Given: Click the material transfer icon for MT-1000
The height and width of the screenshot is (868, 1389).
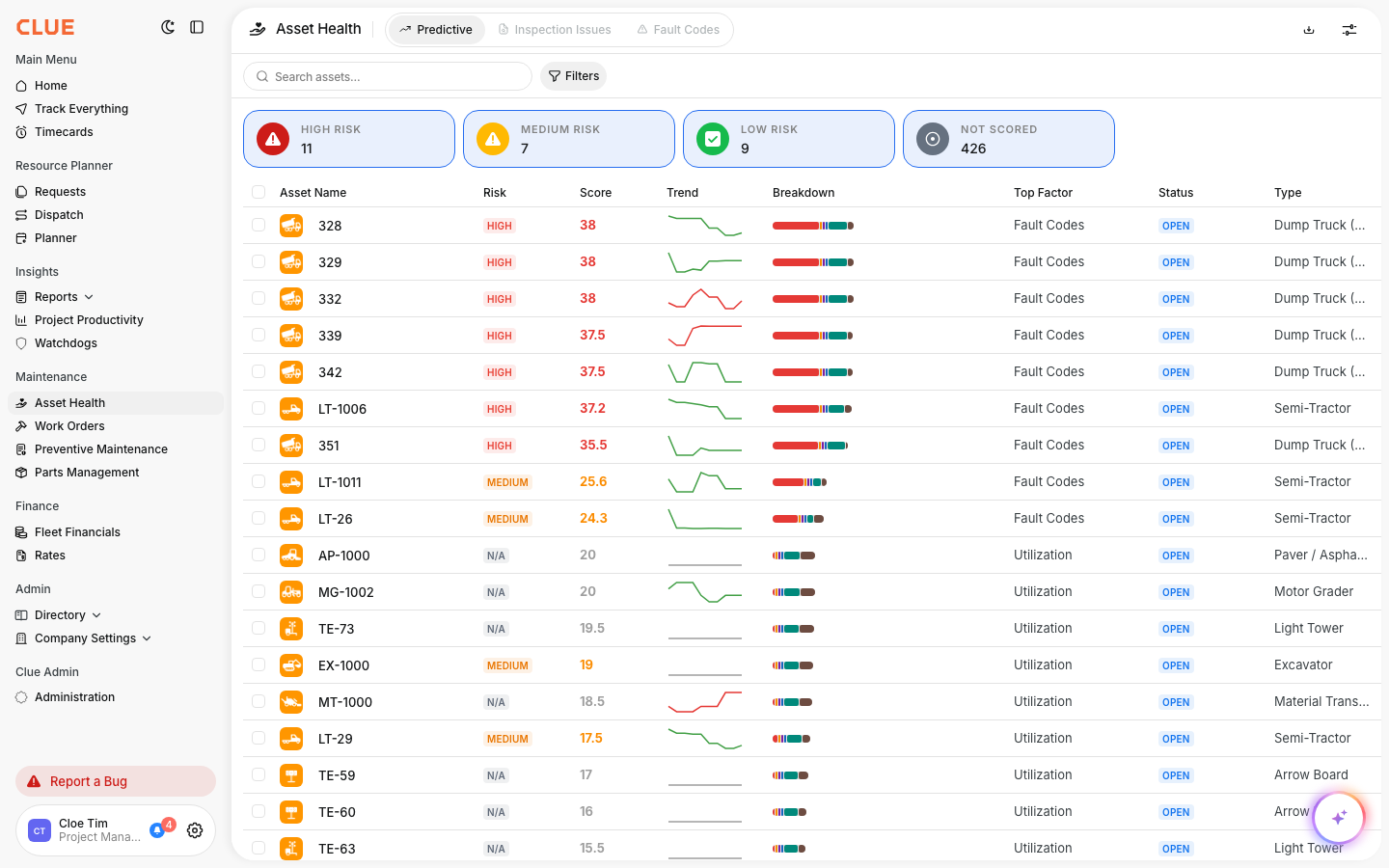Looking at the screenshot, I should pyautogui.click(x=291, y=702).
